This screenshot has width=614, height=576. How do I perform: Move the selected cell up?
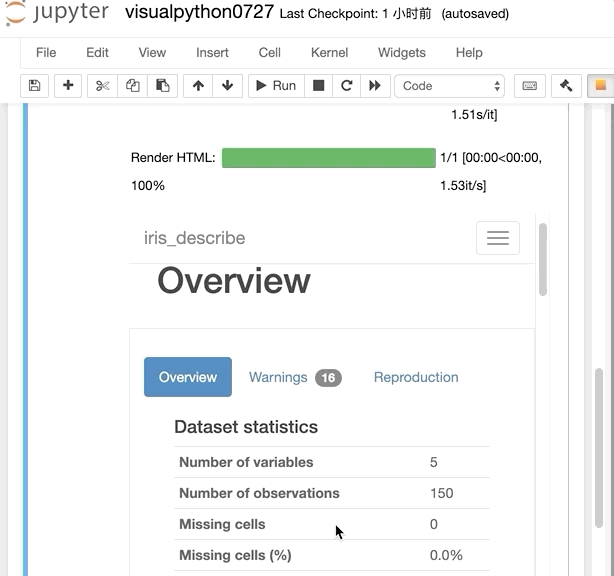198,85
